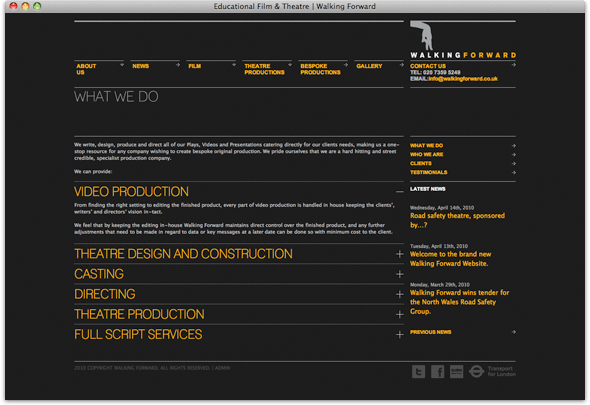This screenshot has height=405, width=590.
Task: Click the arrow next to Previous News
Action: click(x=514, y=332)
